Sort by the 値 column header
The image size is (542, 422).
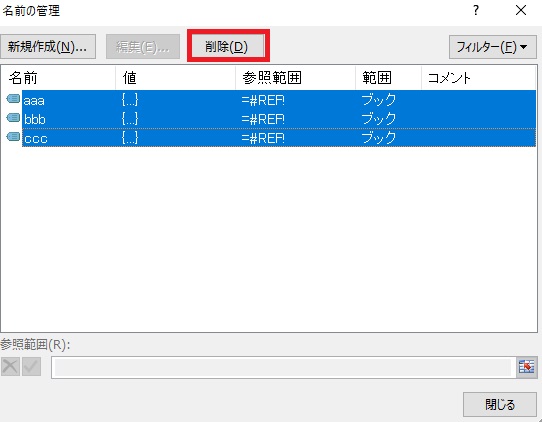[x=176, y=78]
